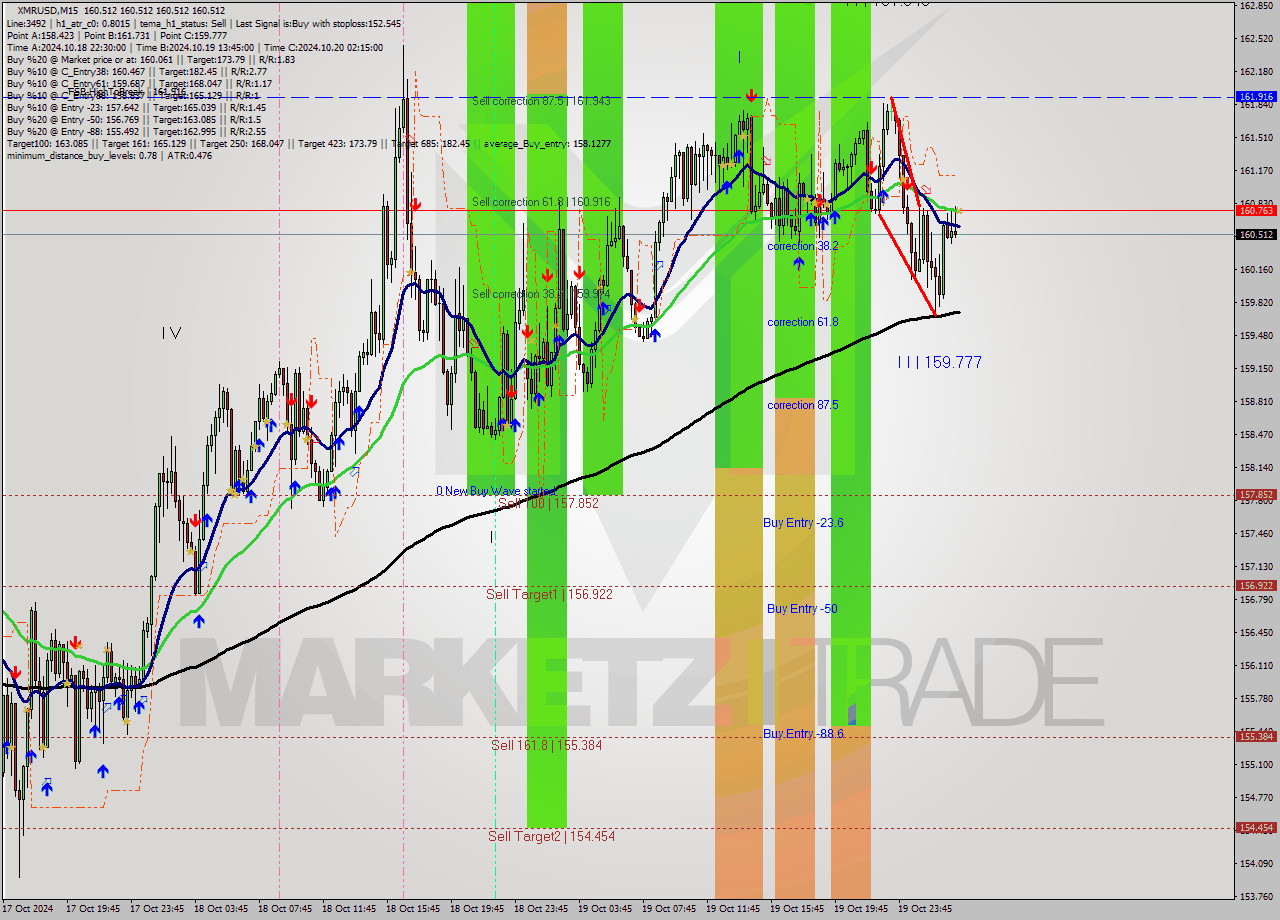
Task: Click the 'Buy %20 @ Market price' info line
Action: [150, 59]
